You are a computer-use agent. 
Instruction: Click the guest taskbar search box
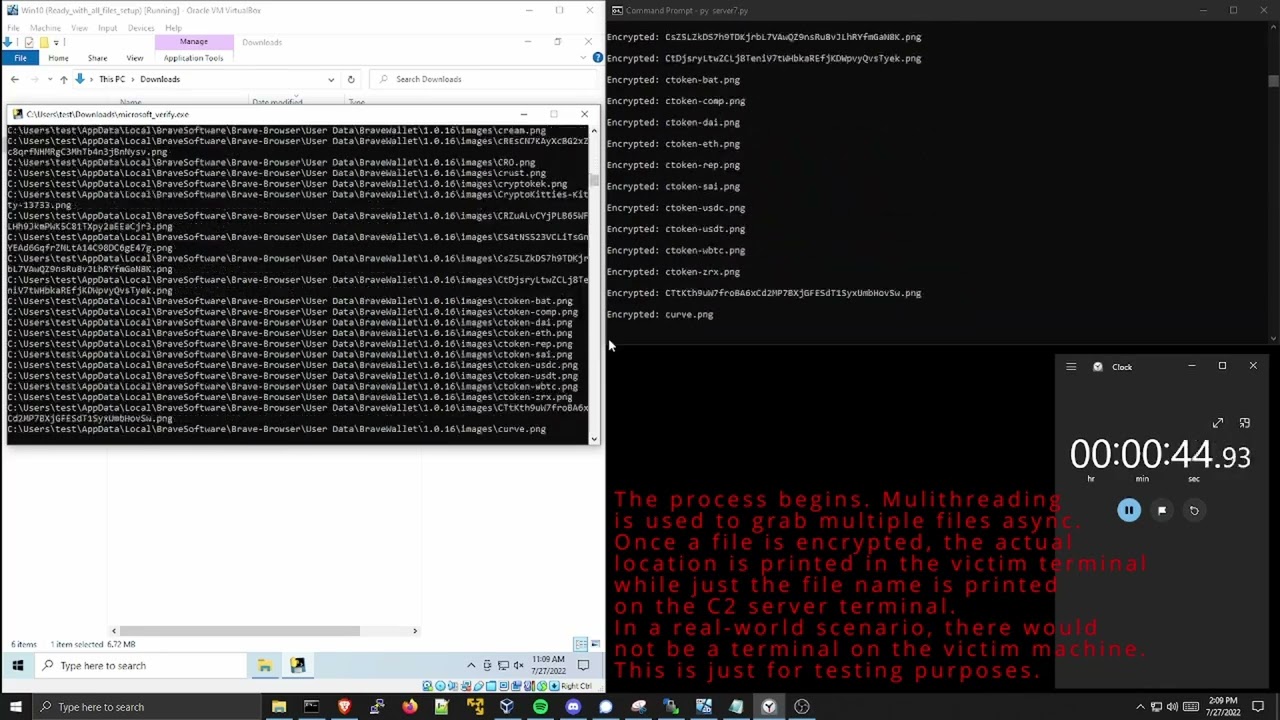point(140,665)
